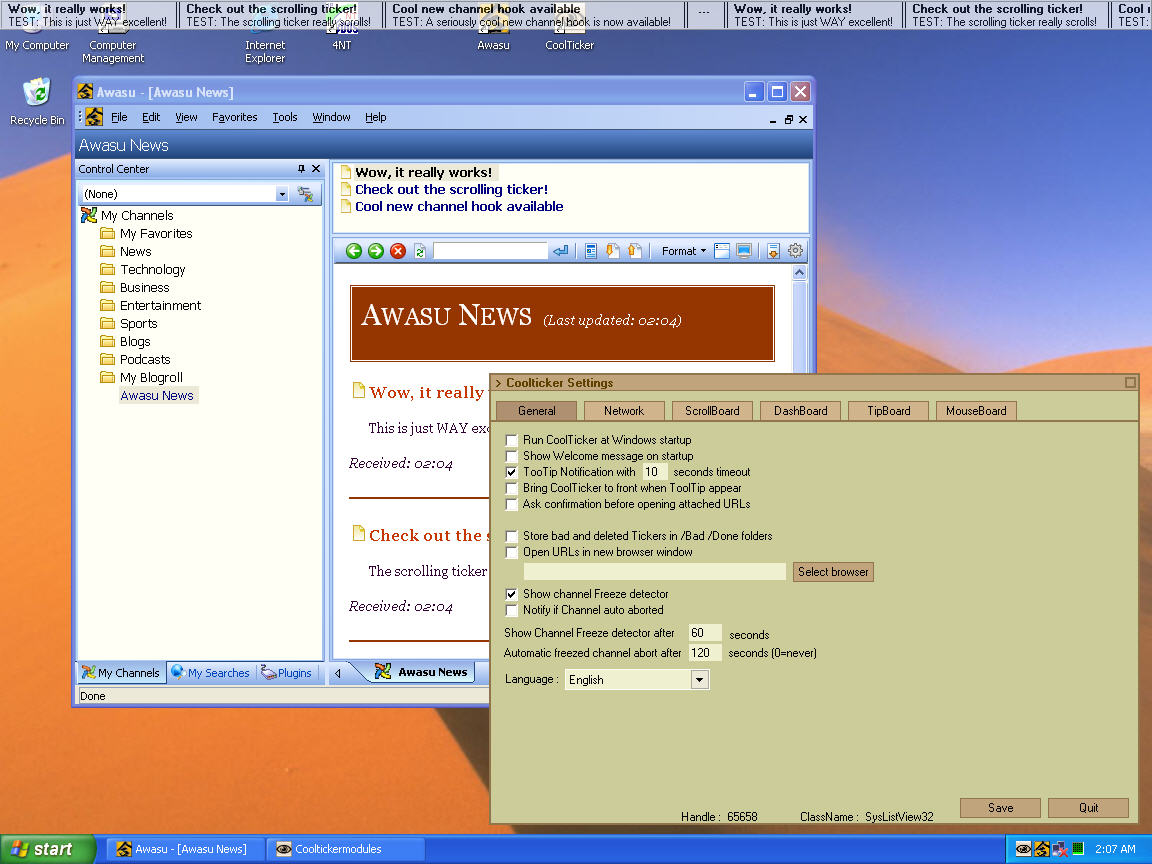
Task: Uncheck Show channel Freeze detector
Action: click(x=511, y=594)
